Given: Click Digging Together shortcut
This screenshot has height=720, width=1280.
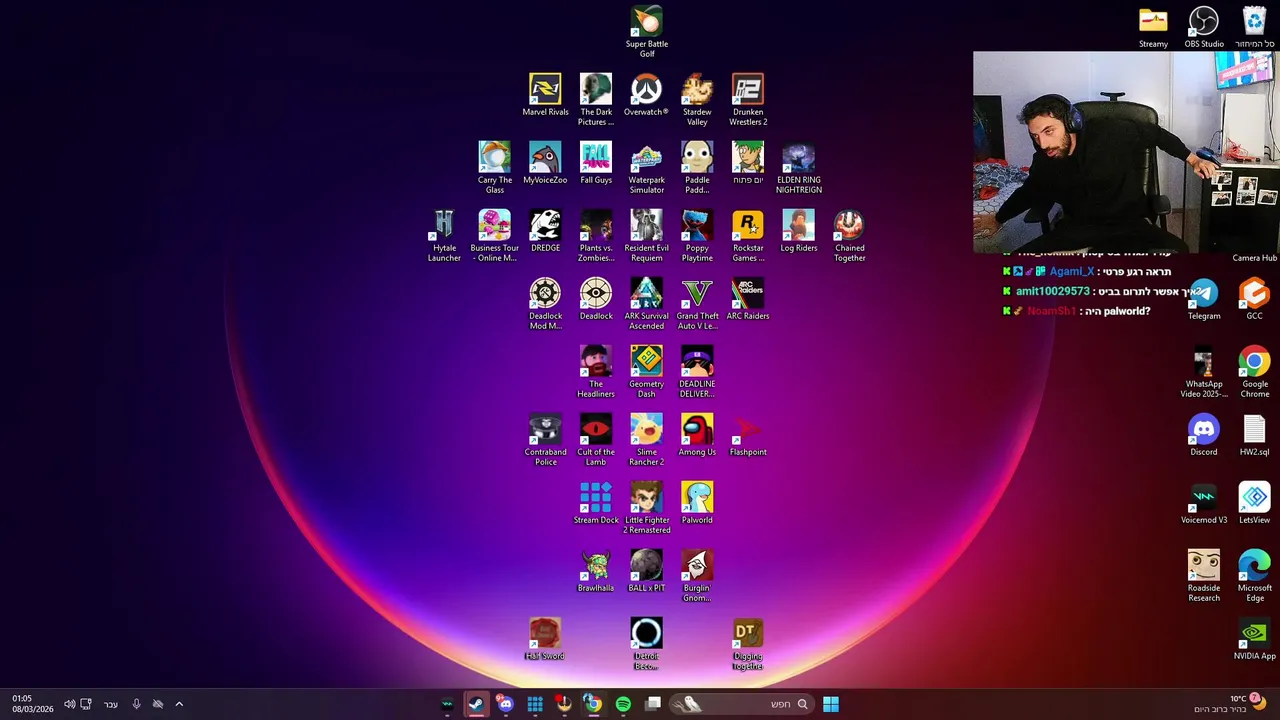Looking at the screenshot, I should tap(748, 643).
